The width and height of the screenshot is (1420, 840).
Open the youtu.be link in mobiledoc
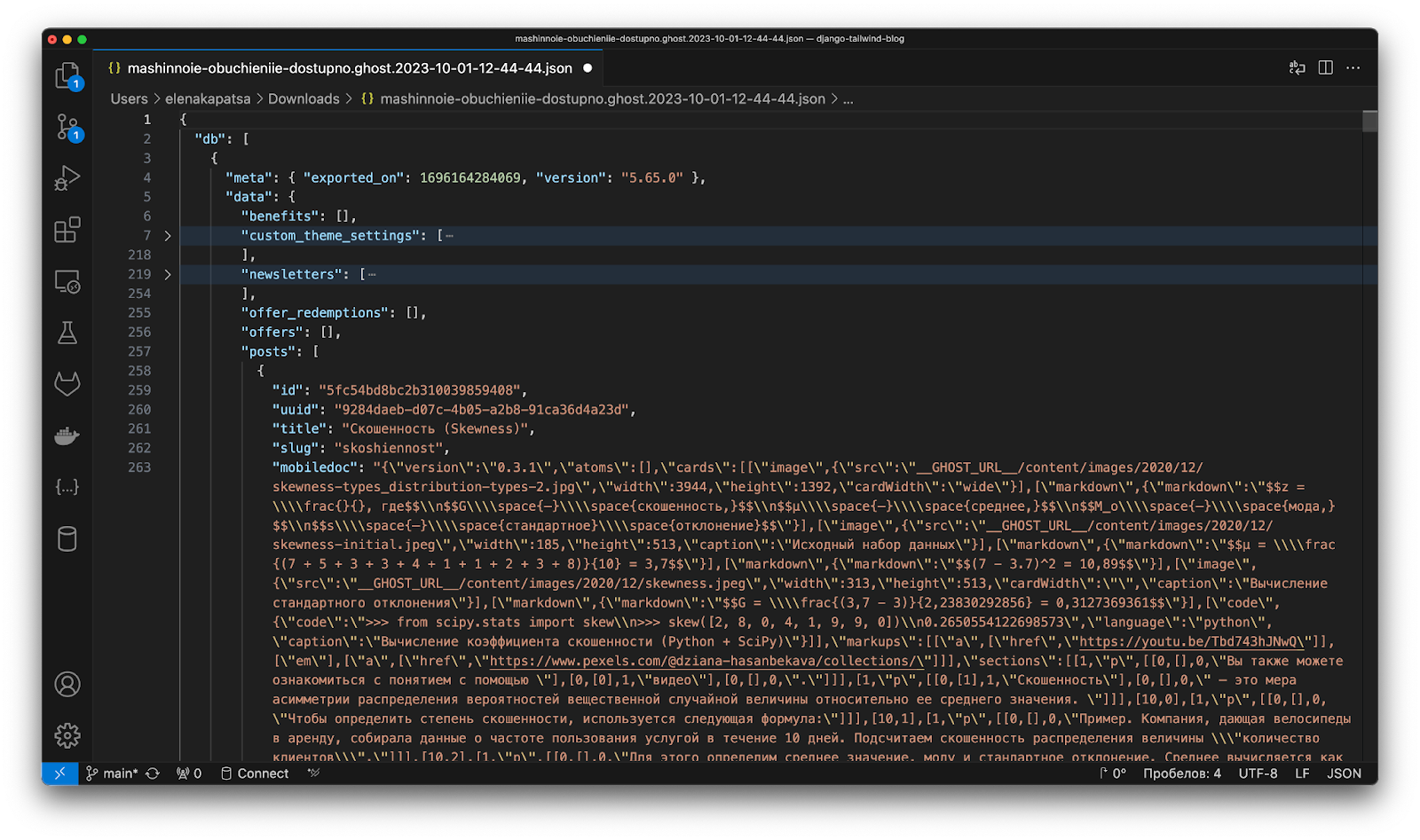coord(1191,641)
